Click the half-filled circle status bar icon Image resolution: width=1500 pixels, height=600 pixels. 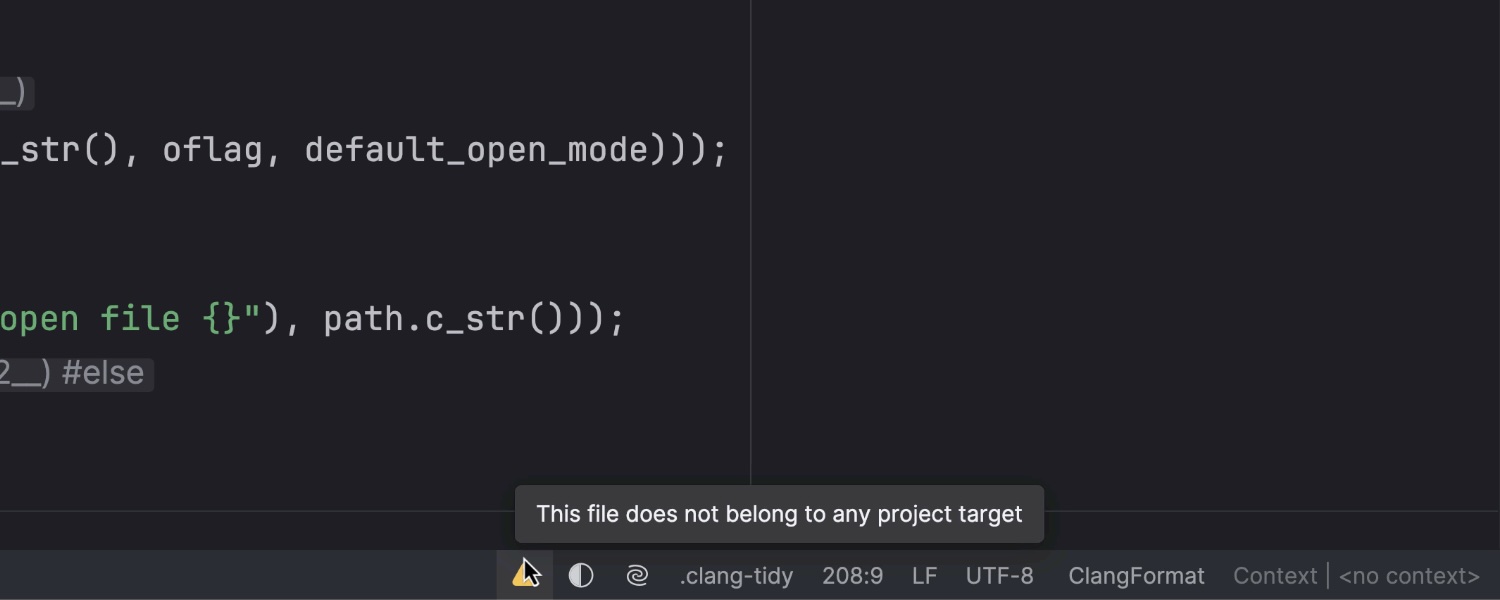pyautogui.click(x=581, y=576)
